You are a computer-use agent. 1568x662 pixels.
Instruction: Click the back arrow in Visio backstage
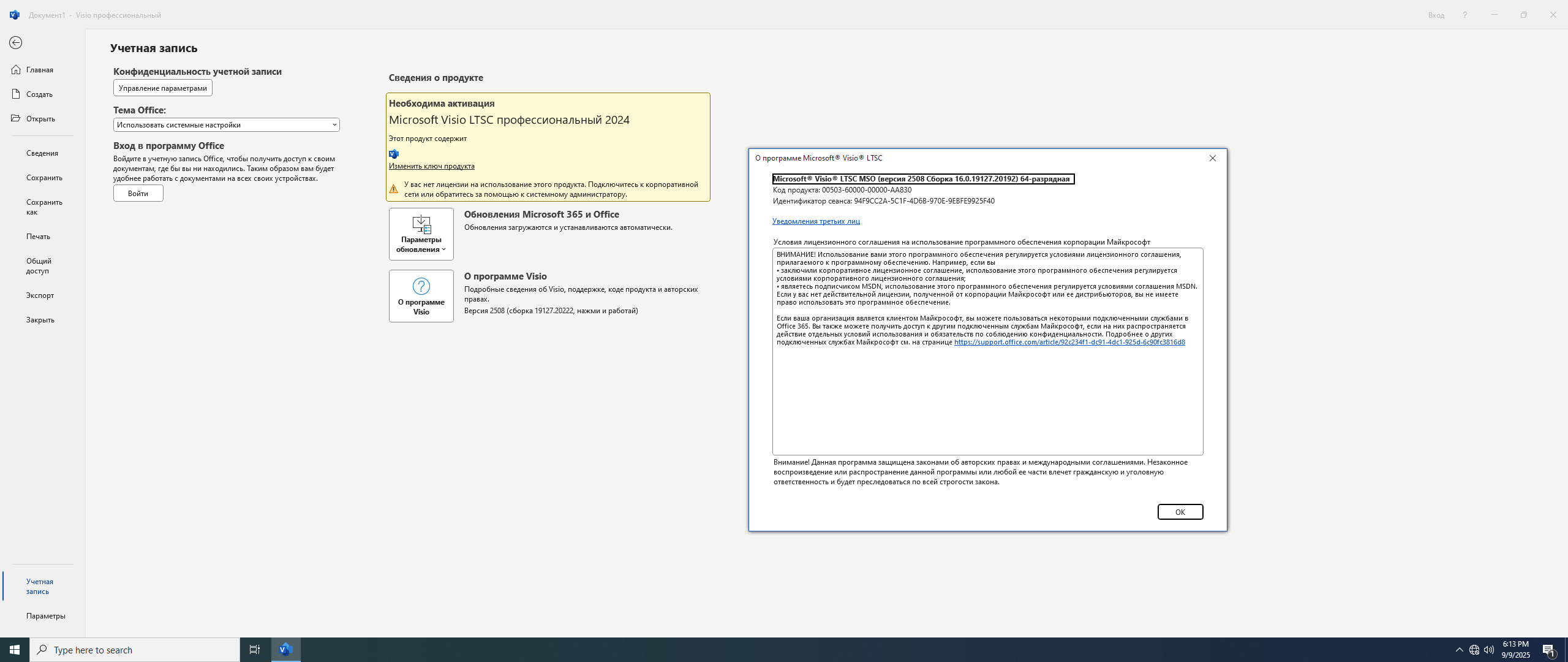(16, 43)
